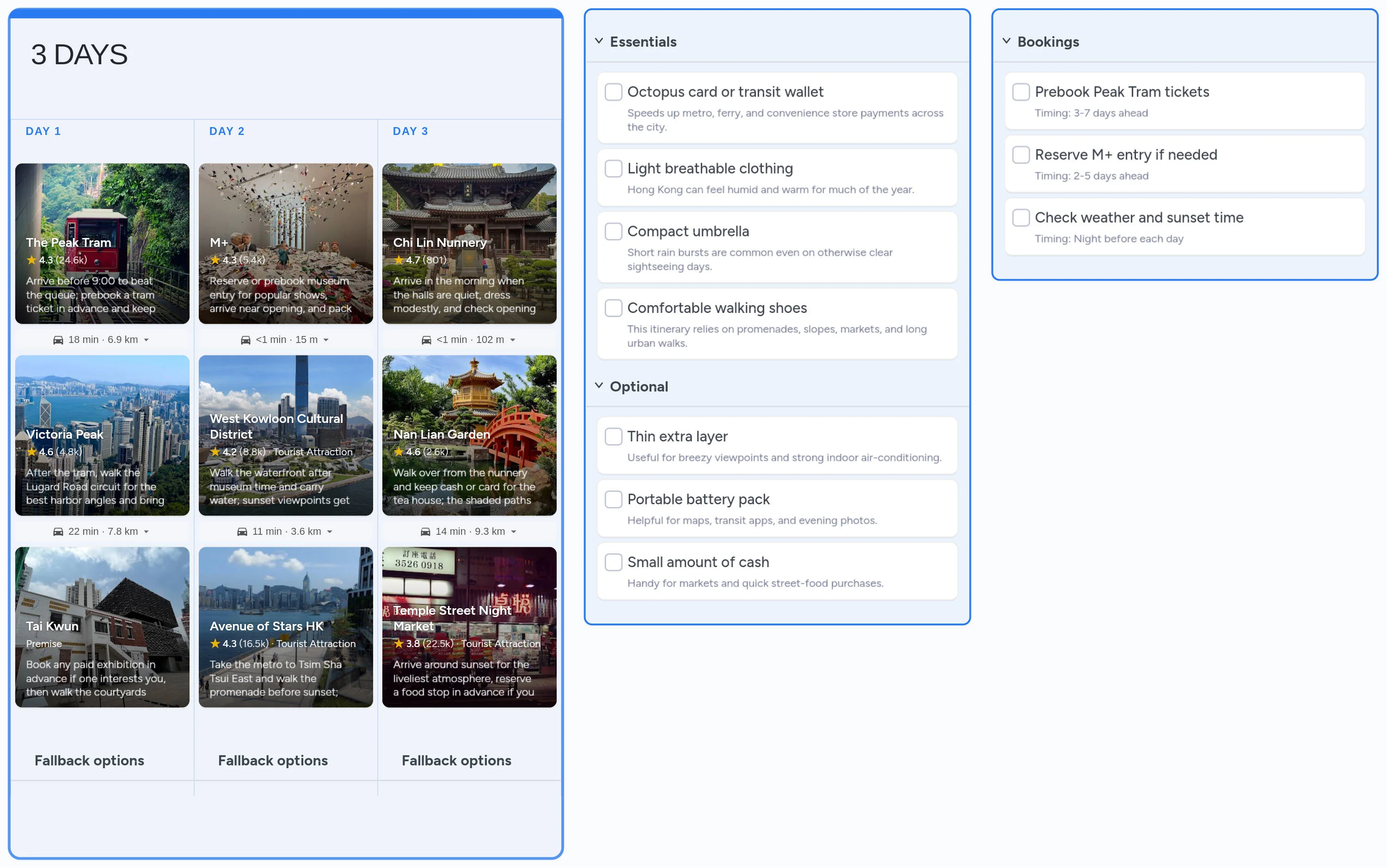This screenshot has width=1387, height=868.
Task: Check Octopus card or transit wallet
Action: click(613, 92)
